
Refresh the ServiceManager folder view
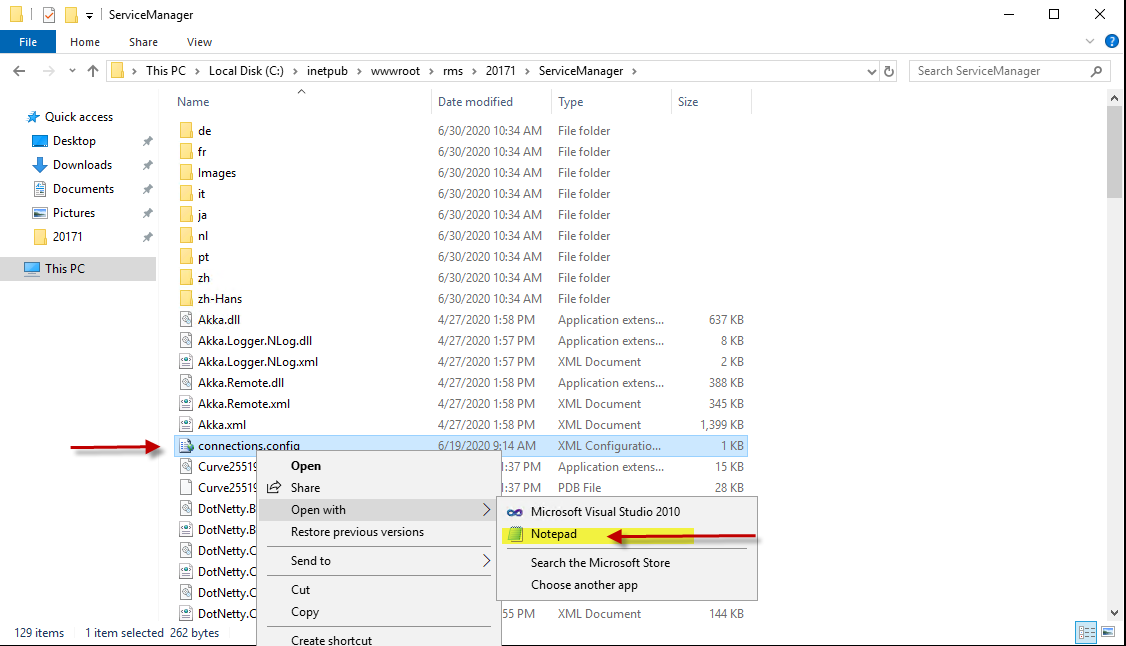[x=889, y=71]
